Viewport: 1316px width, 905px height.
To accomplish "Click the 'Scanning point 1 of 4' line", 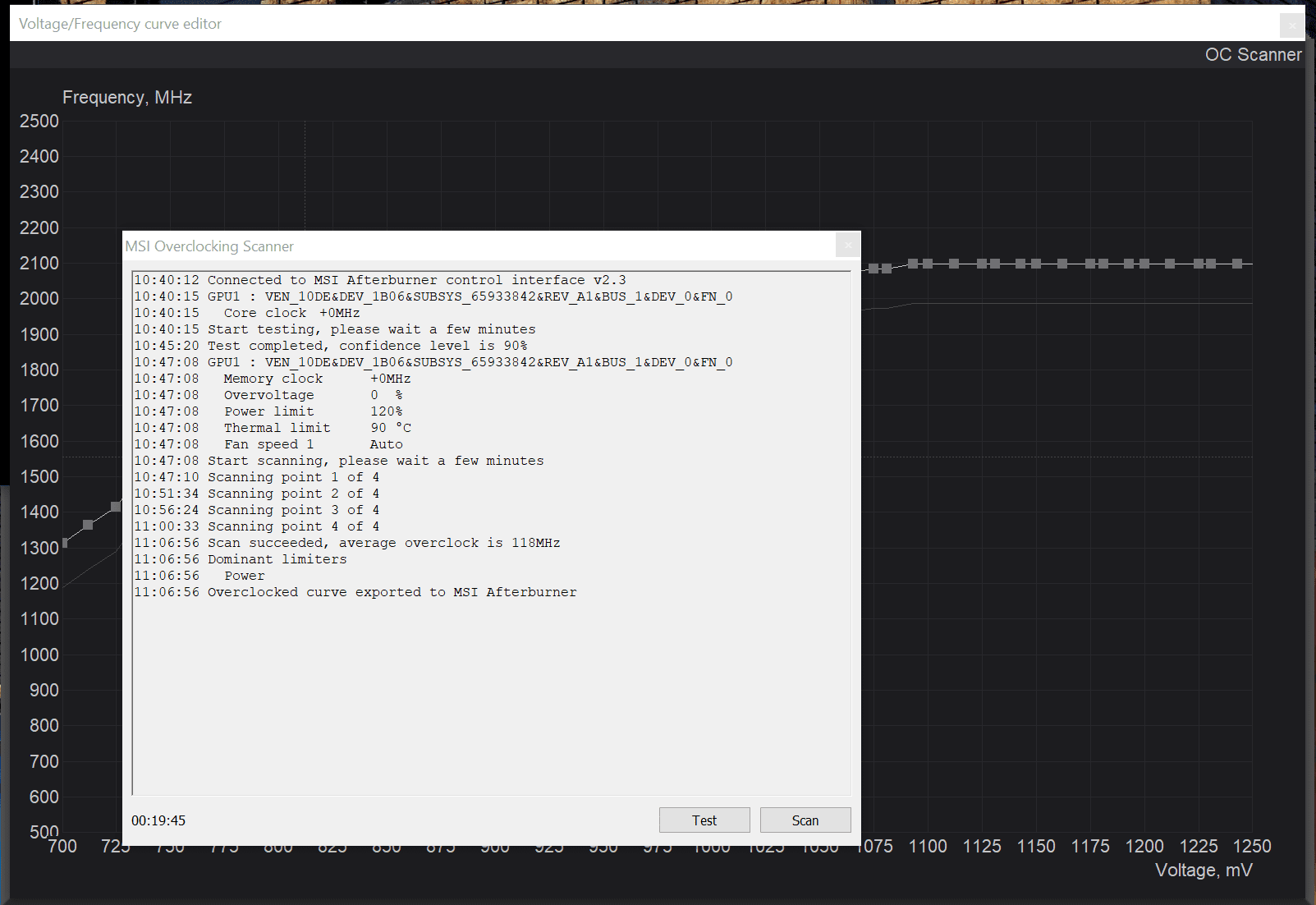I will click(257, 477).
